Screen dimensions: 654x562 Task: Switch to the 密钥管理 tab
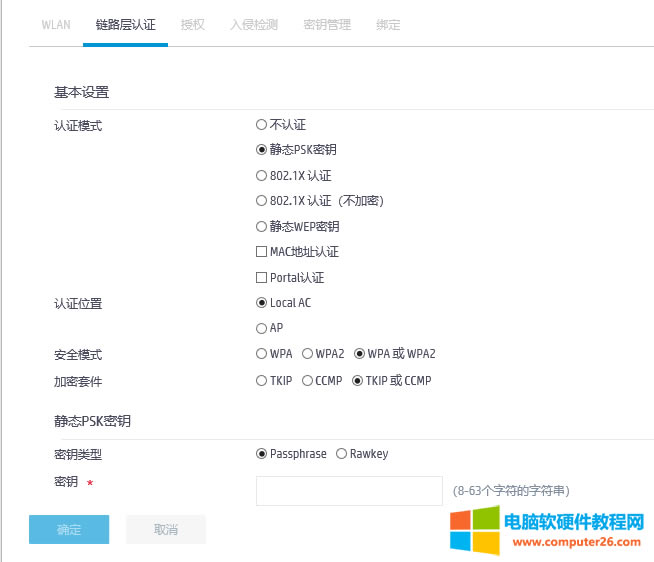pos(327,25)
